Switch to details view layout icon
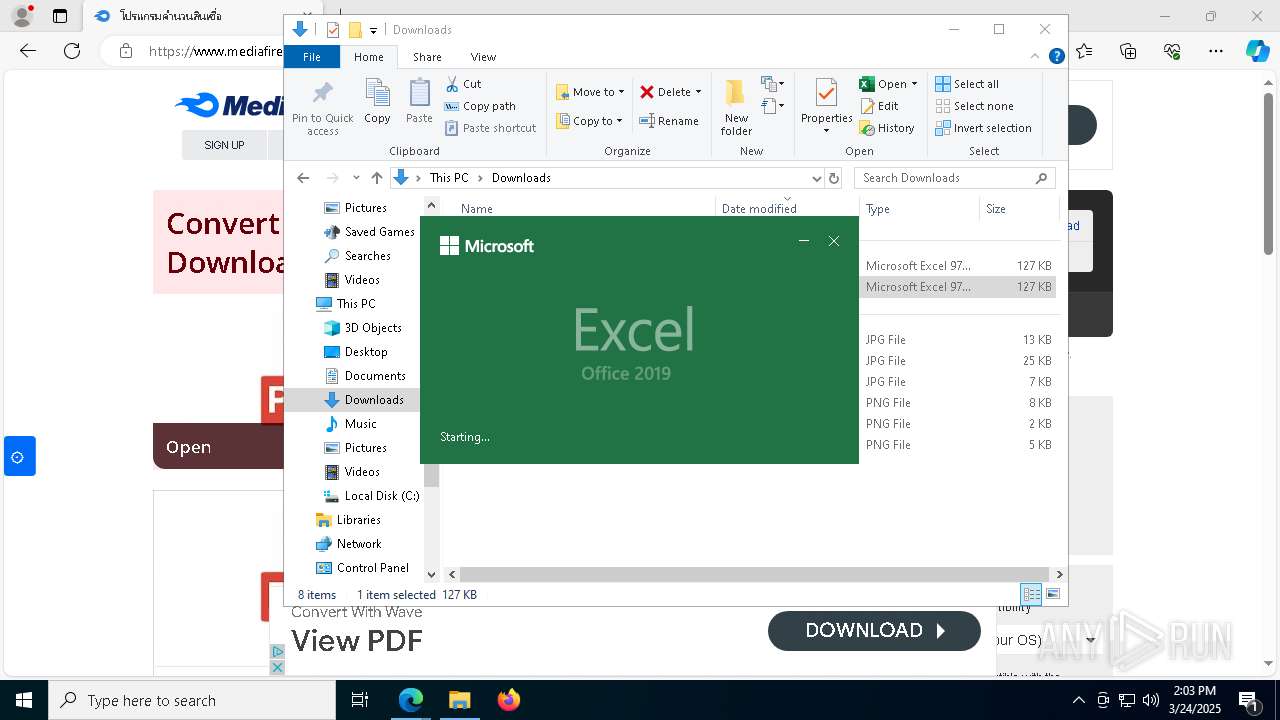Image resolution: width=1280 pixels, height=720 pixels. [x=1031, y=595]
